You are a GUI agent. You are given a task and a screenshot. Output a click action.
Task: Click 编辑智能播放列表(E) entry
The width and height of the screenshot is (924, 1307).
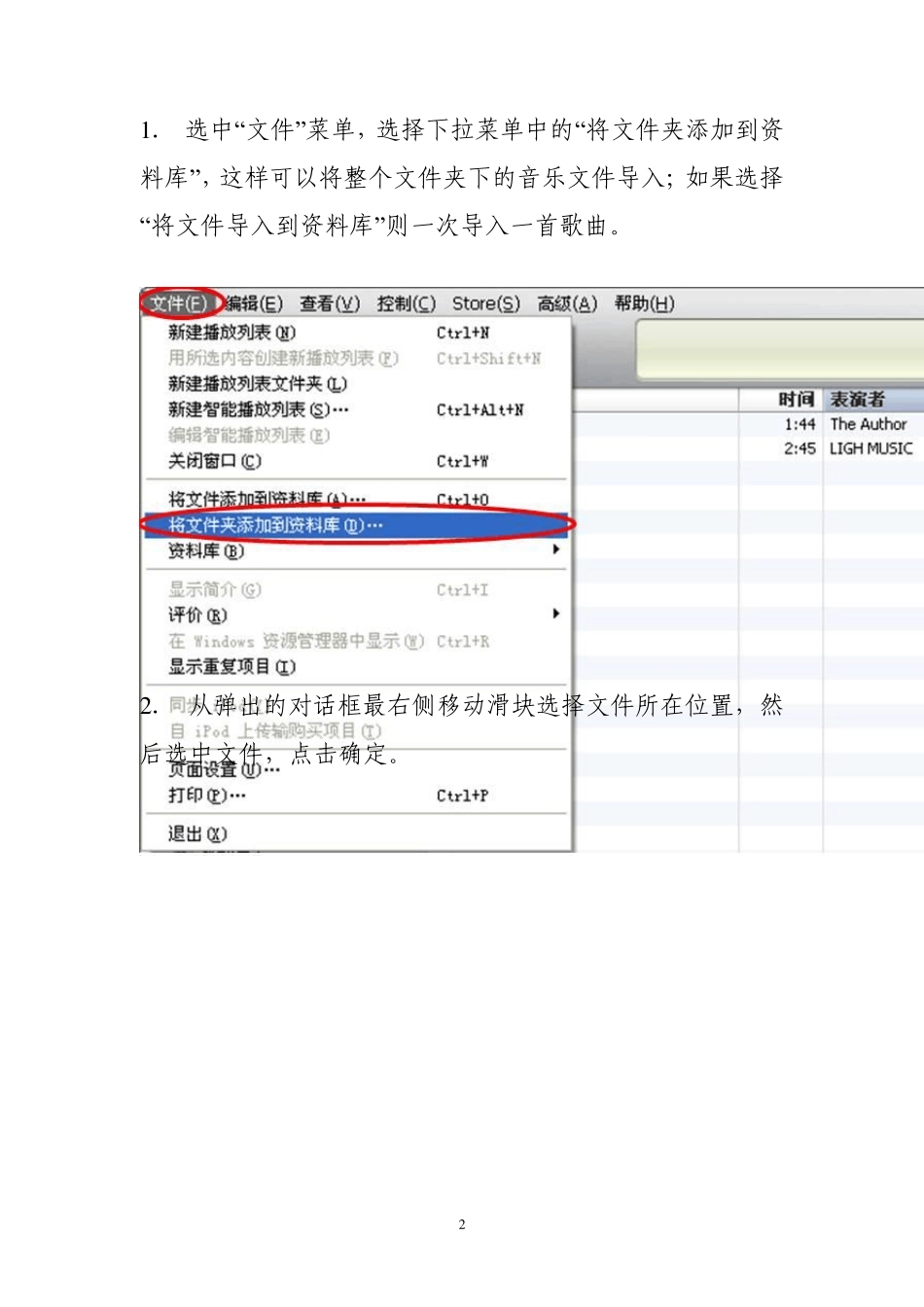tap(357, 436)
